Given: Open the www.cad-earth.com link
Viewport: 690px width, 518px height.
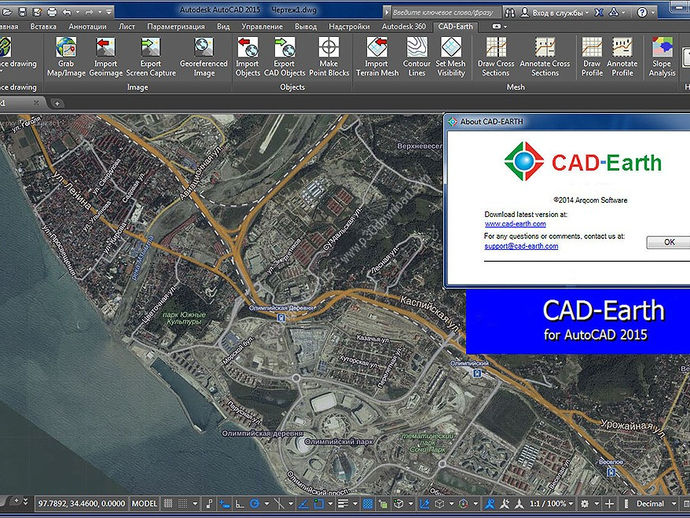Looking at the screenshot, I should 515,224.
